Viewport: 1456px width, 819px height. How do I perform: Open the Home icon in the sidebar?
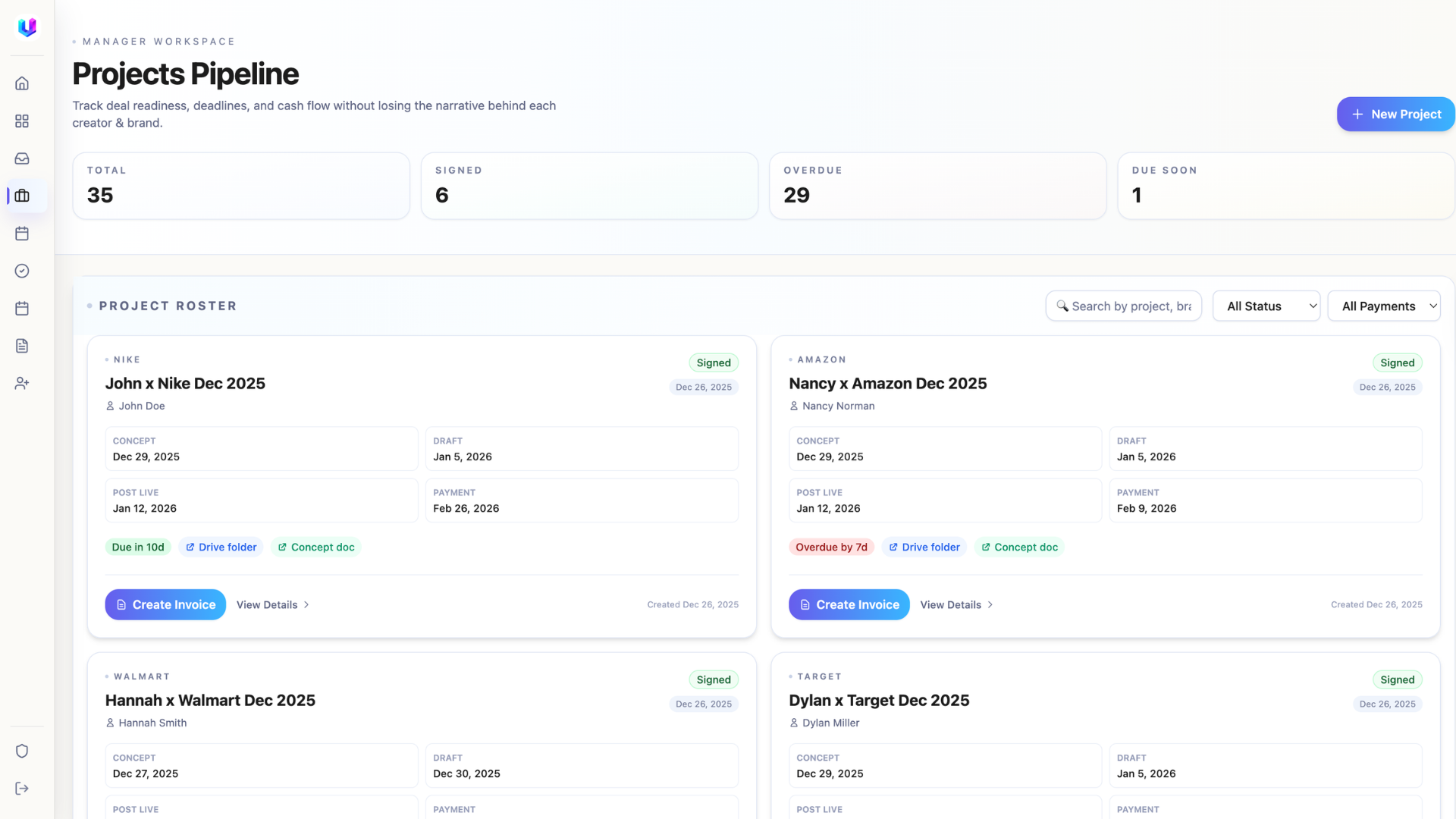(22, 83)
